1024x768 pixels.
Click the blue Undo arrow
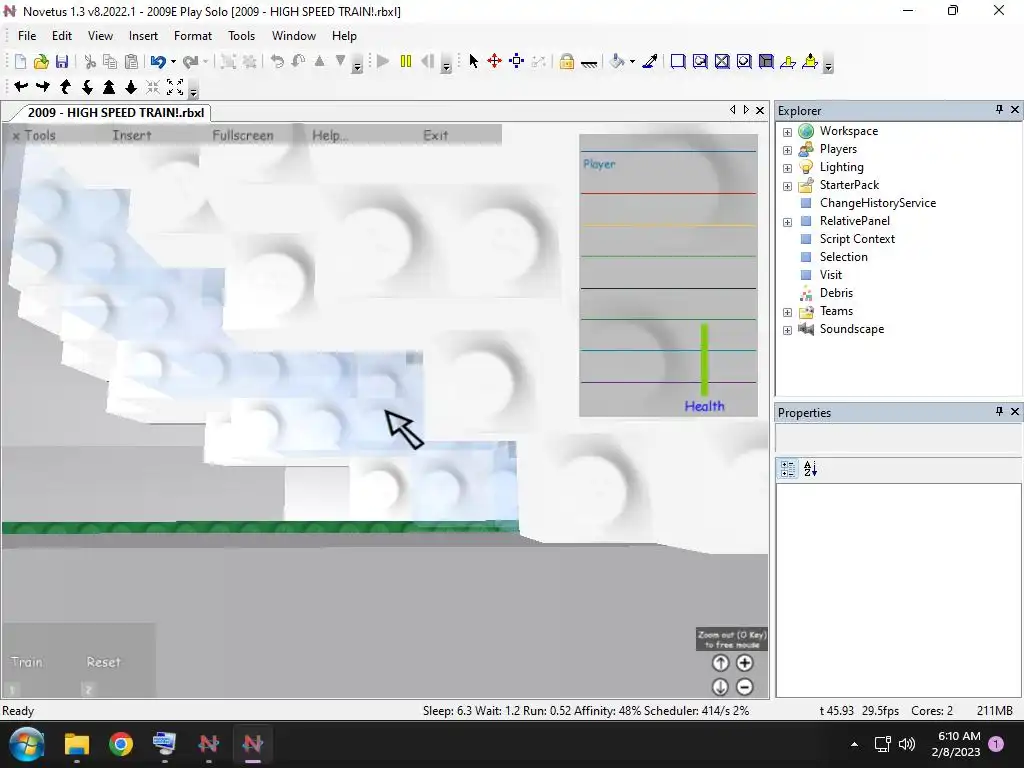click(x=157, y=61)
